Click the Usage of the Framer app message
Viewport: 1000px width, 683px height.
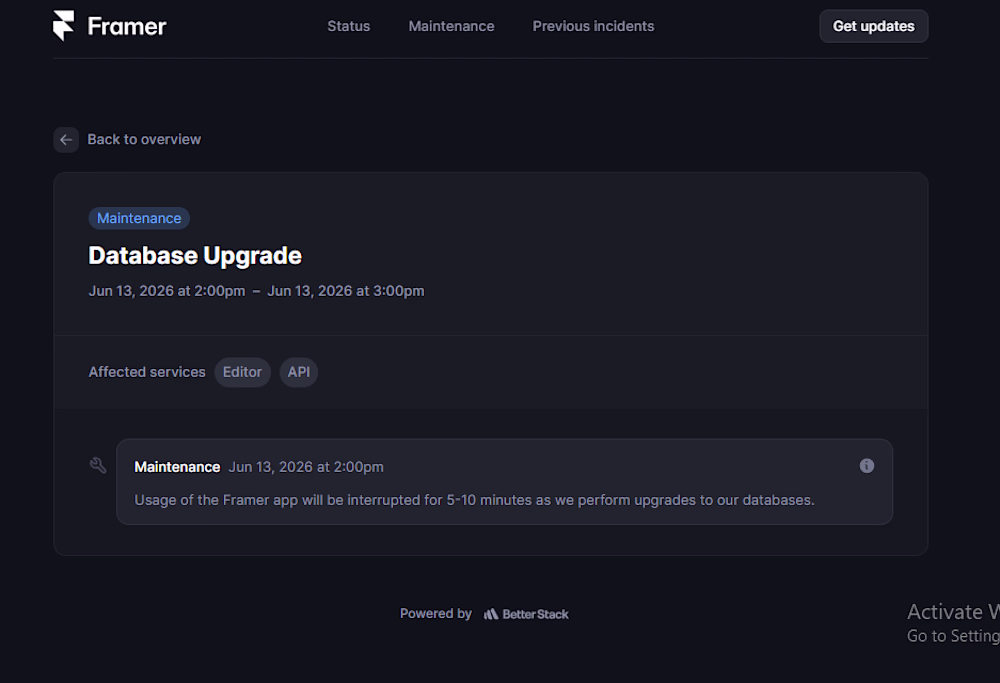coord(474,500)
